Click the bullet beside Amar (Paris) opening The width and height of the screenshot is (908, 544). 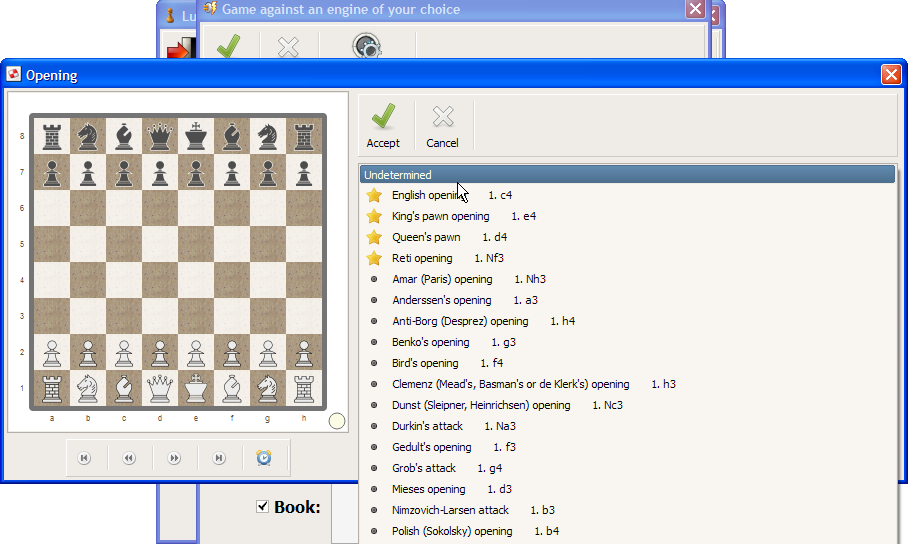point(374,279)
